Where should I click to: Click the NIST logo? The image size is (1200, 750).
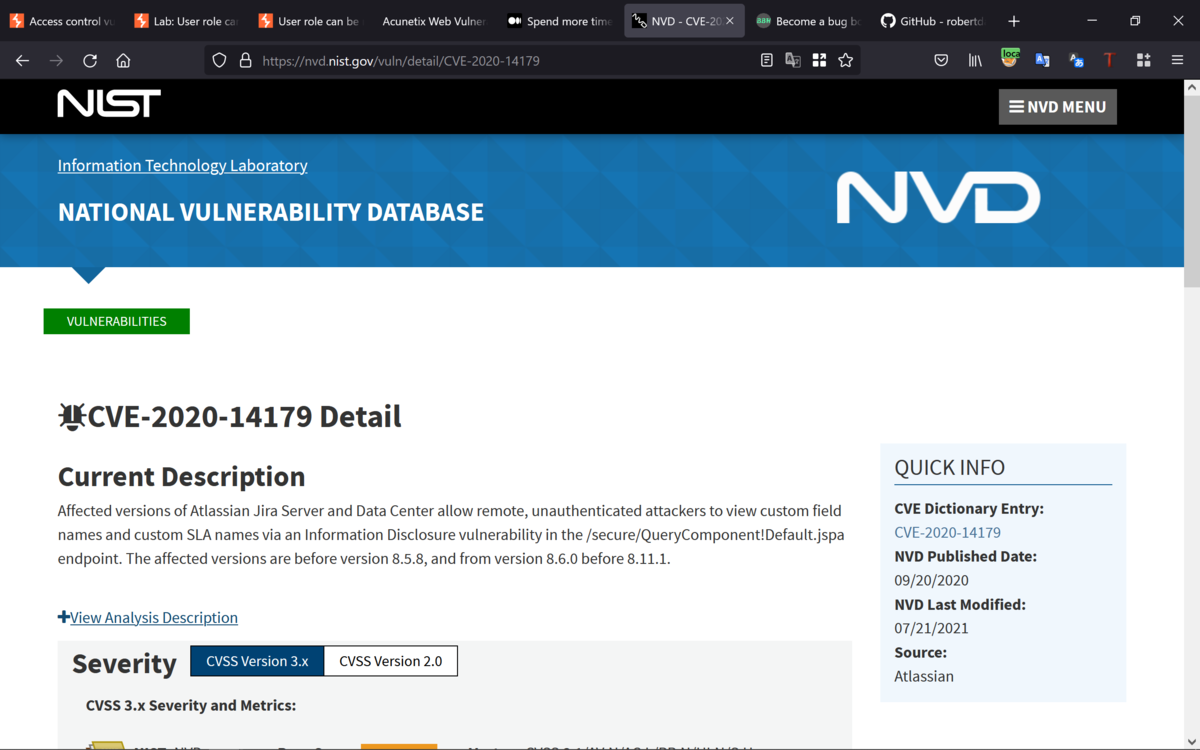pos(109,104)
